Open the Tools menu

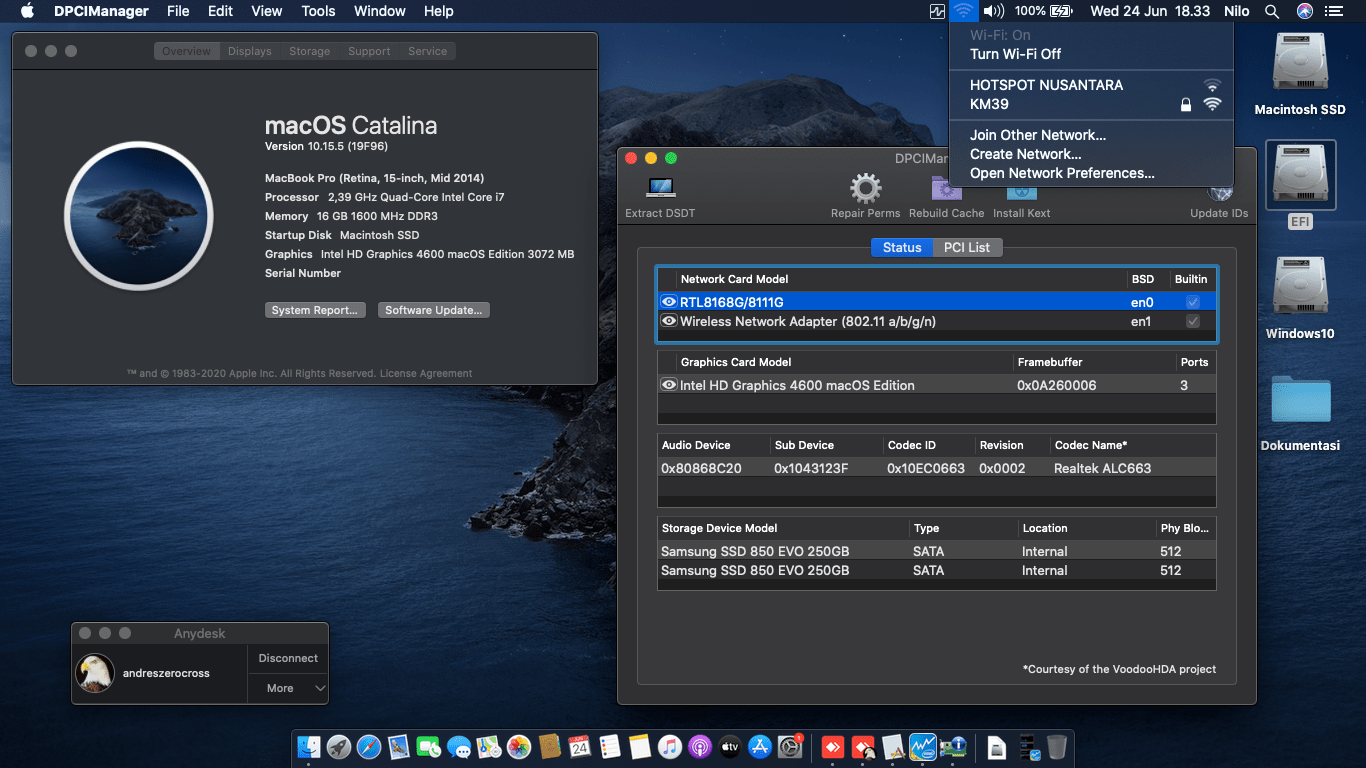coord(318,11)
